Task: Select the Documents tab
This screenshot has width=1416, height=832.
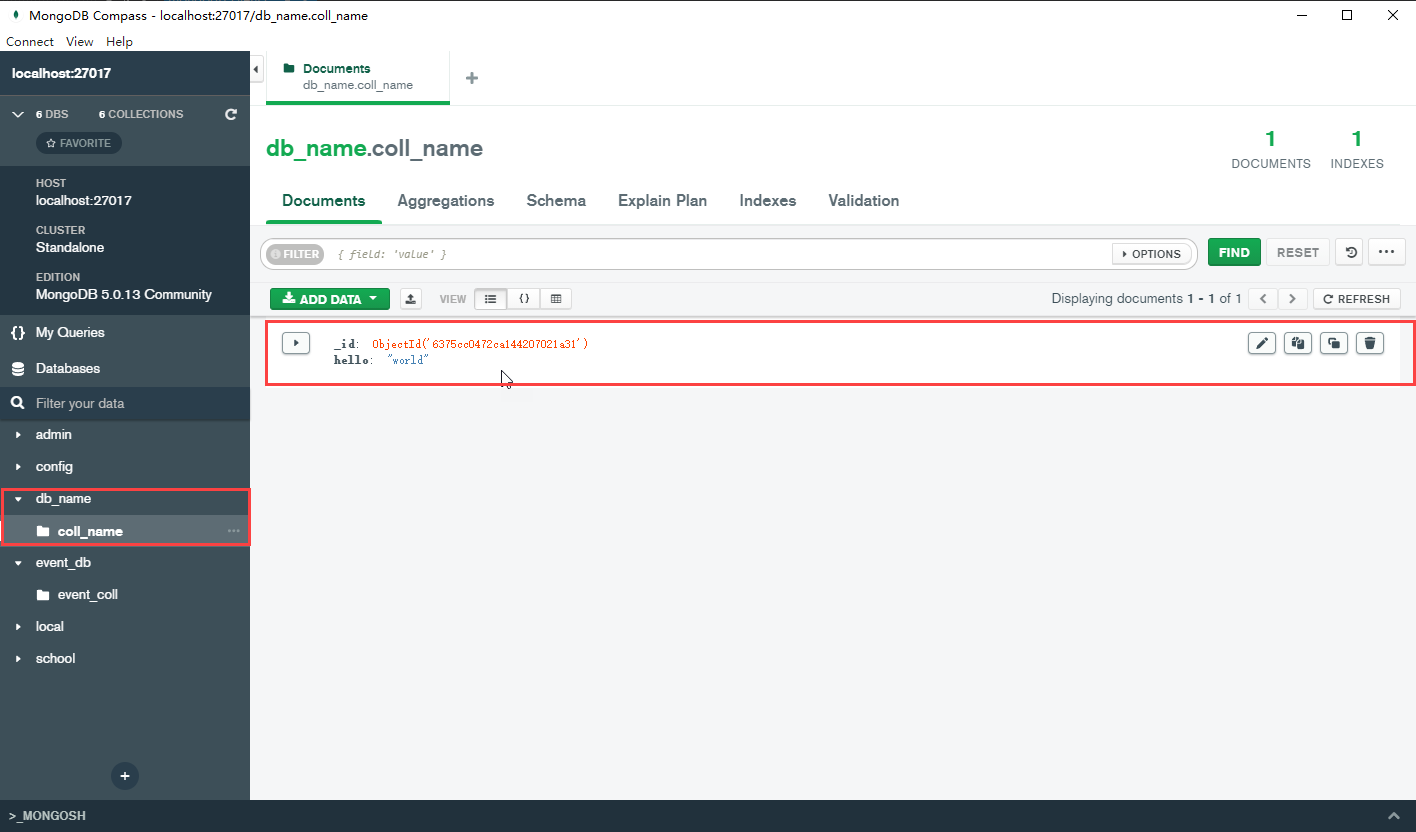Action: coord(324,201)
